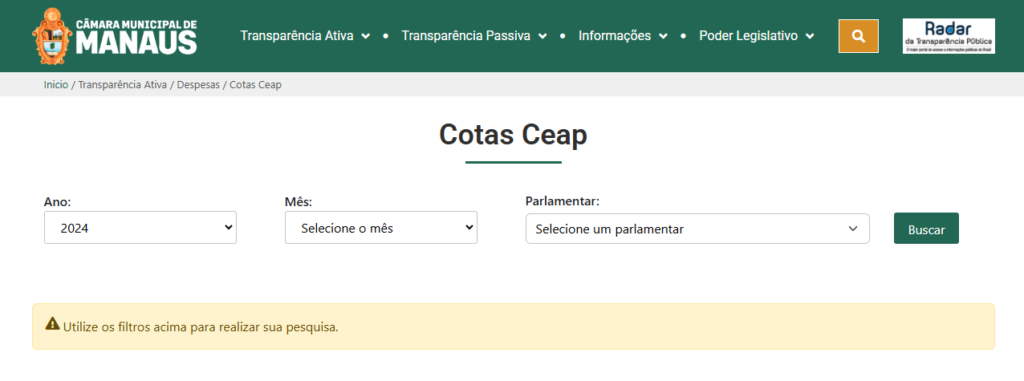1024x381 pixels.
Task: Expand the chevron beside Poder Legislativo
Action: coord(810,36)
